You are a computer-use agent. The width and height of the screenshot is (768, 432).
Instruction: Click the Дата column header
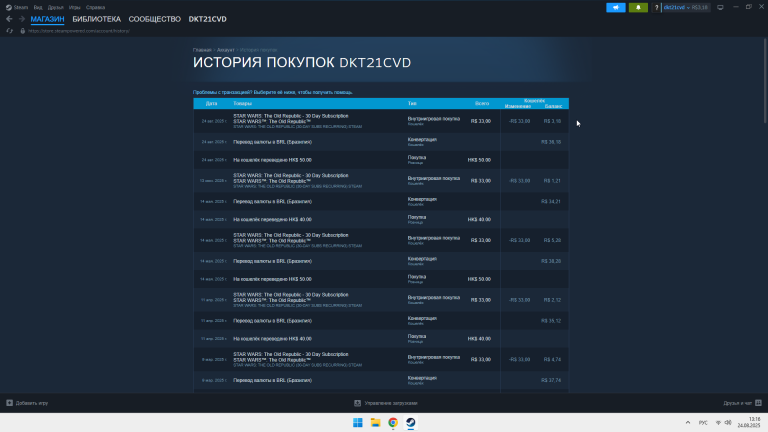(212, 103)
